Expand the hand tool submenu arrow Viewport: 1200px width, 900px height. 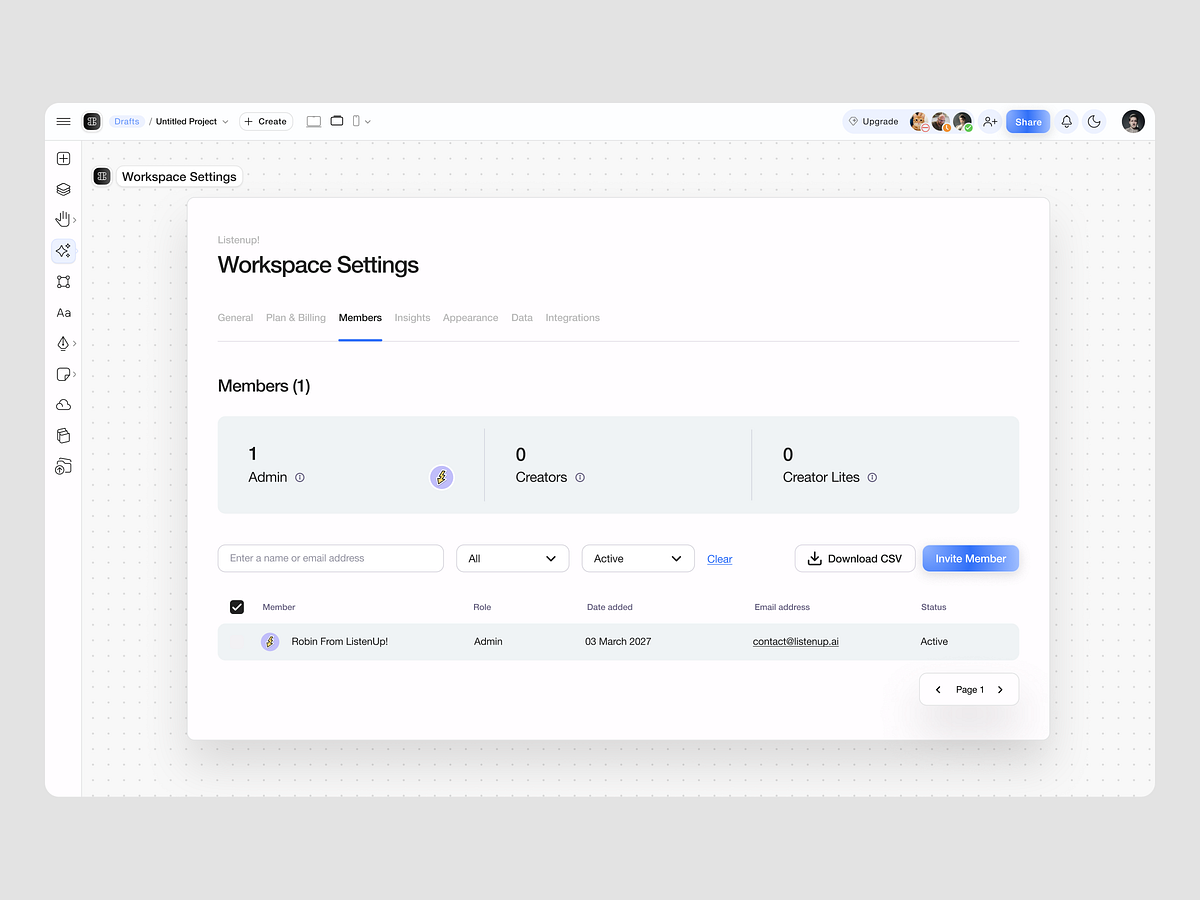[75, 220]
